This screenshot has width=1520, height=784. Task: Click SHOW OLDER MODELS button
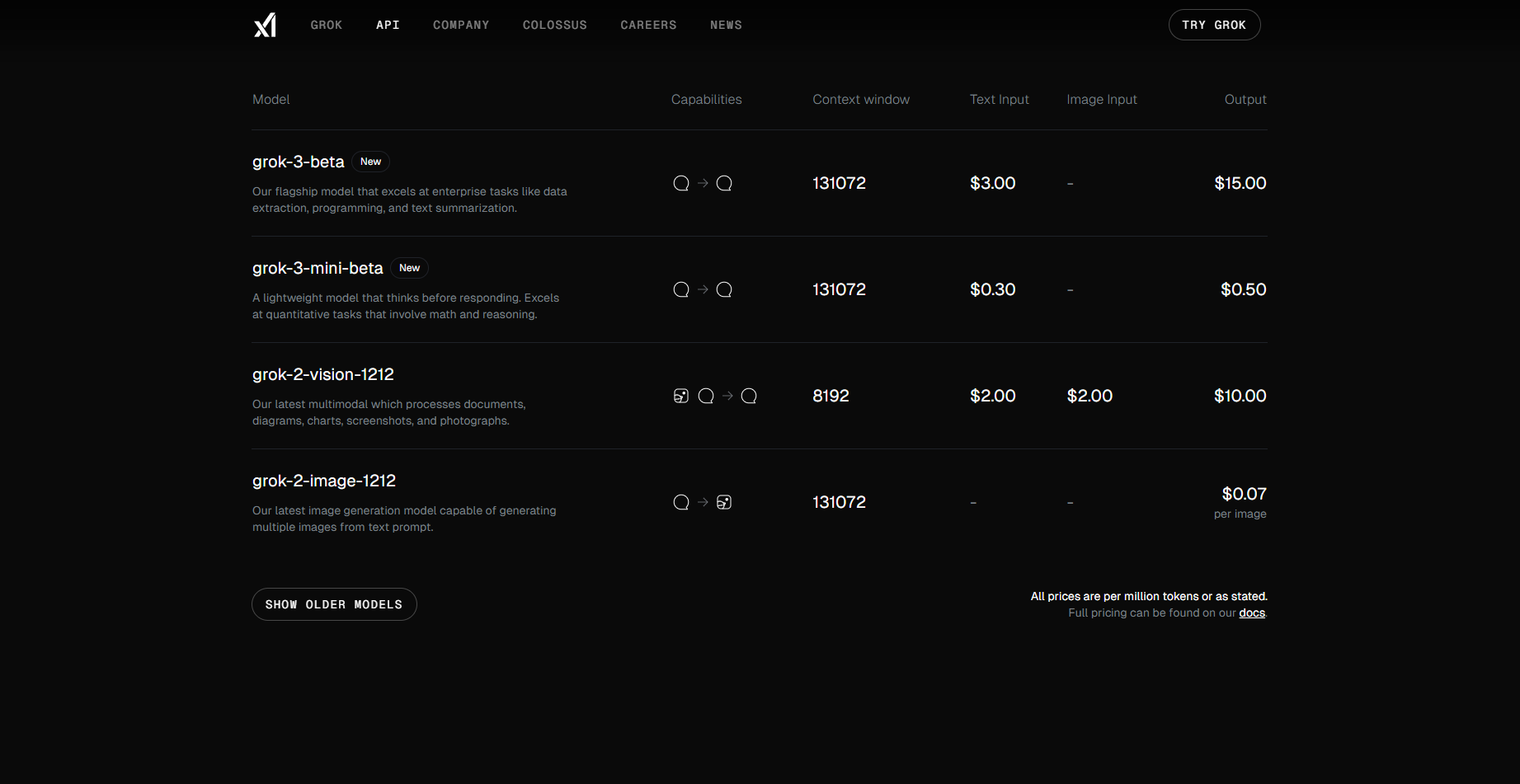(x=334, y=604)
